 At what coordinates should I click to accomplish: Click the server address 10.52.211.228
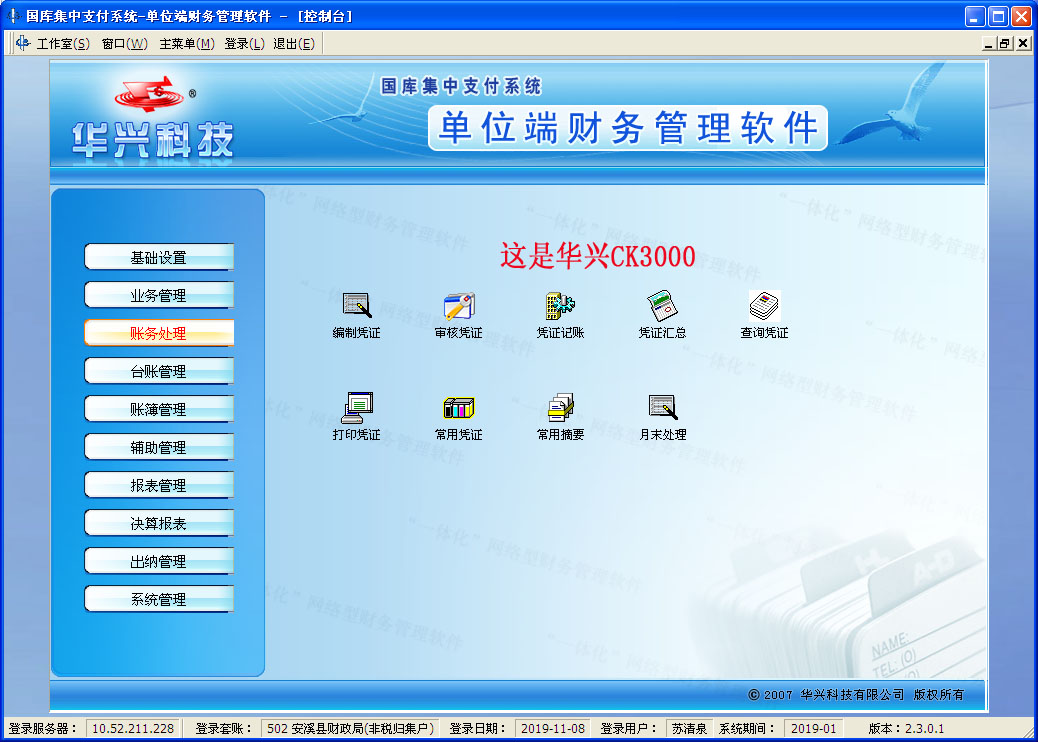click(x=133, y=728)
